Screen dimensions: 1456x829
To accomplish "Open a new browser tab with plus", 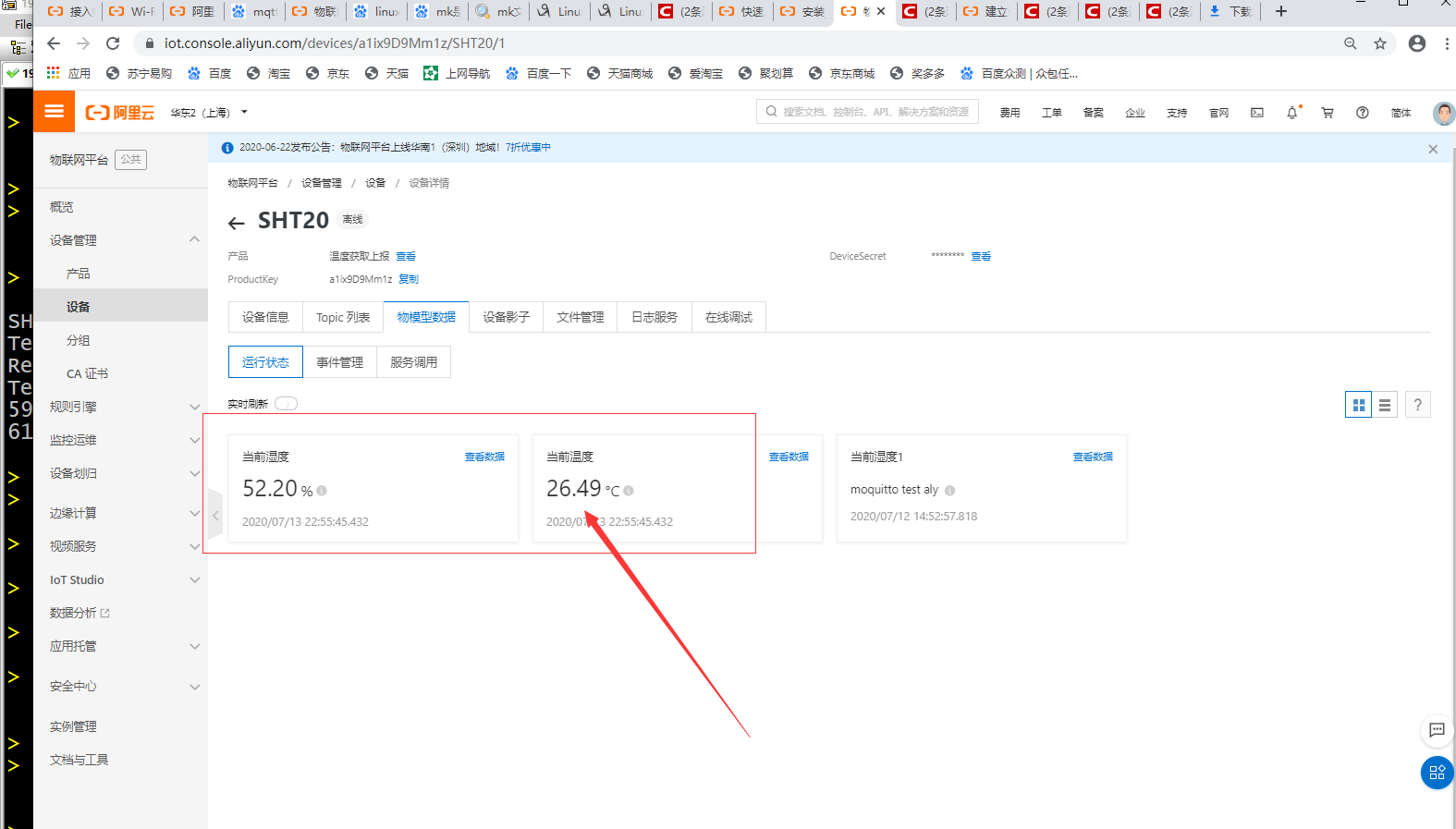I will click(1281, 11).
